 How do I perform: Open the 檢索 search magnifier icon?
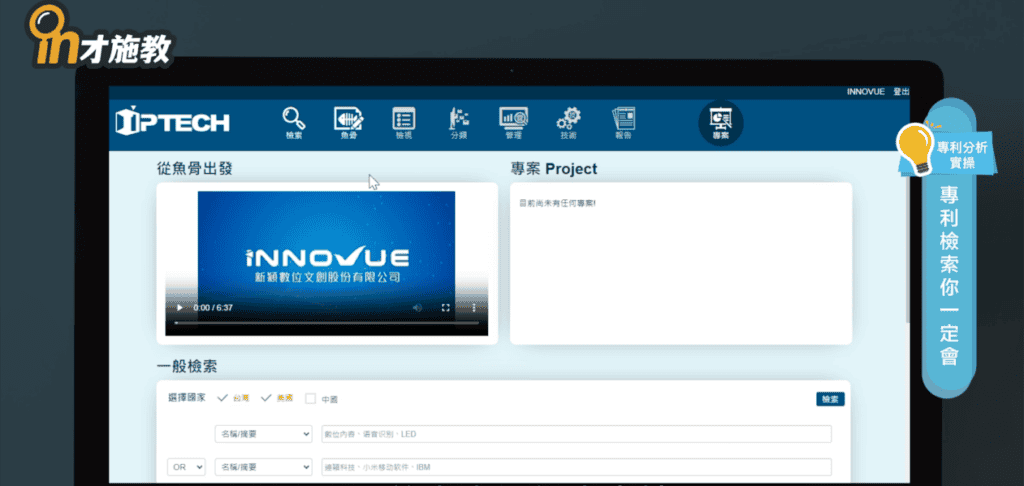pyautogui.click(x=293, y=121)
